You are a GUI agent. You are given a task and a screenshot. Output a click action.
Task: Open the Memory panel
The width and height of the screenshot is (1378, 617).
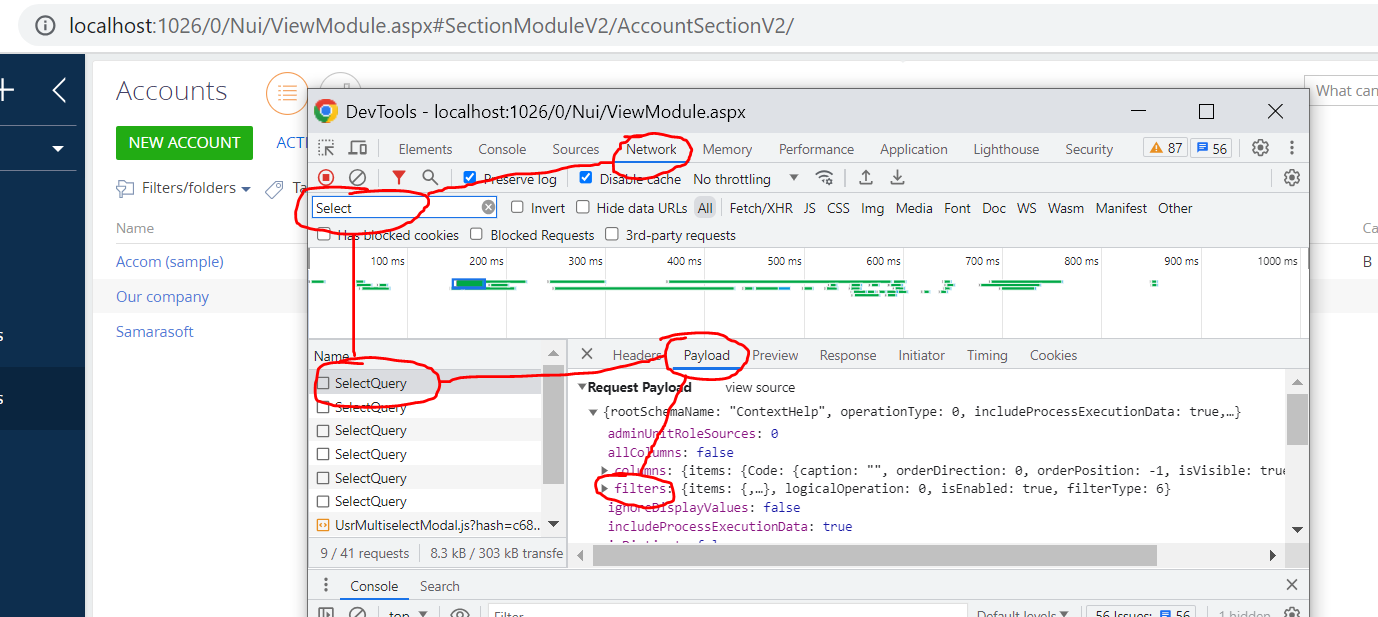[x=726, y=148]
